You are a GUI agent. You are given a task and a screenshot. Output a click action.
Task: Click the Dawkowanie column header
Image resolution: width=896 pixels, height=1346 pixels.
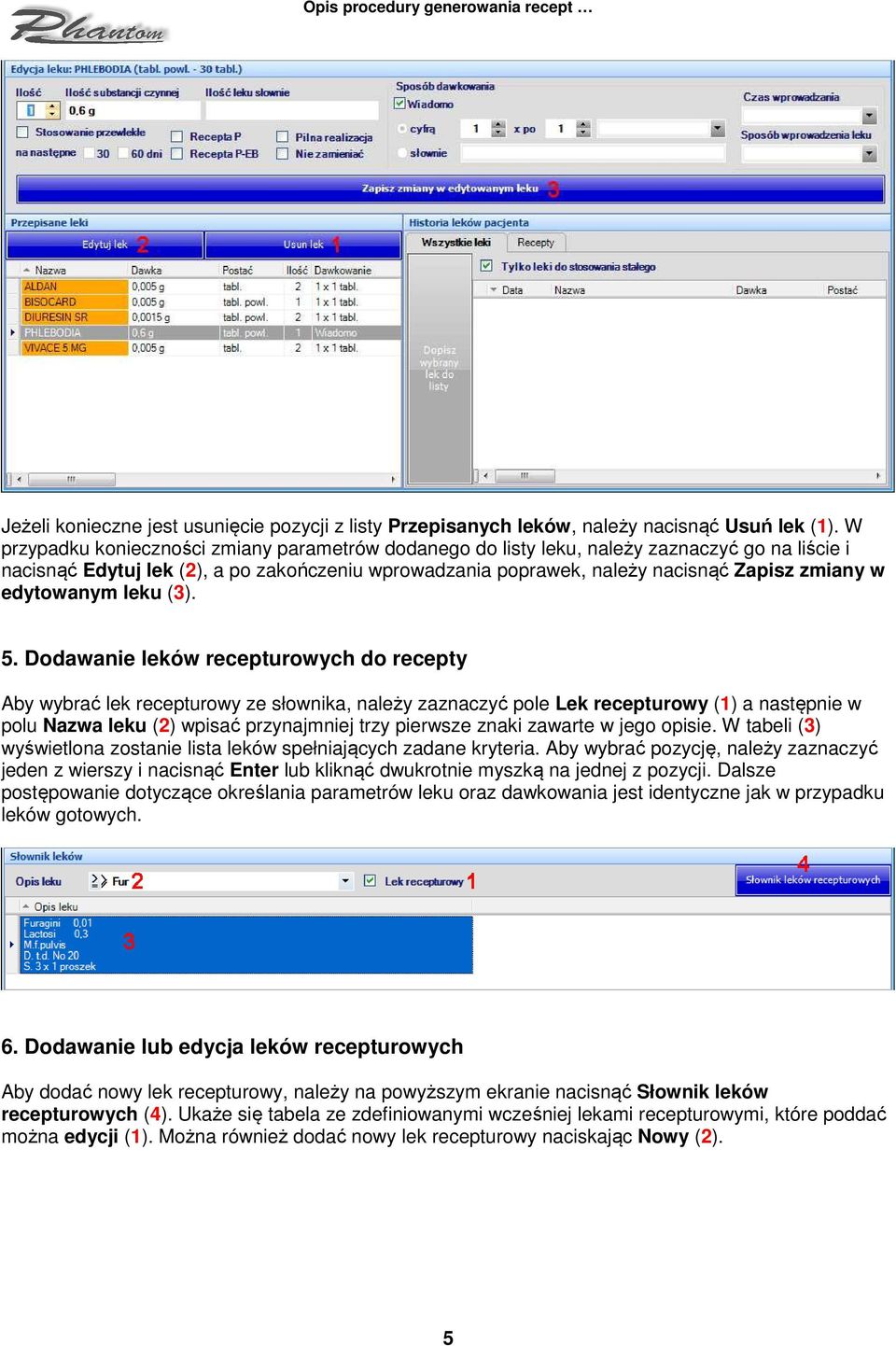point(356,270)
